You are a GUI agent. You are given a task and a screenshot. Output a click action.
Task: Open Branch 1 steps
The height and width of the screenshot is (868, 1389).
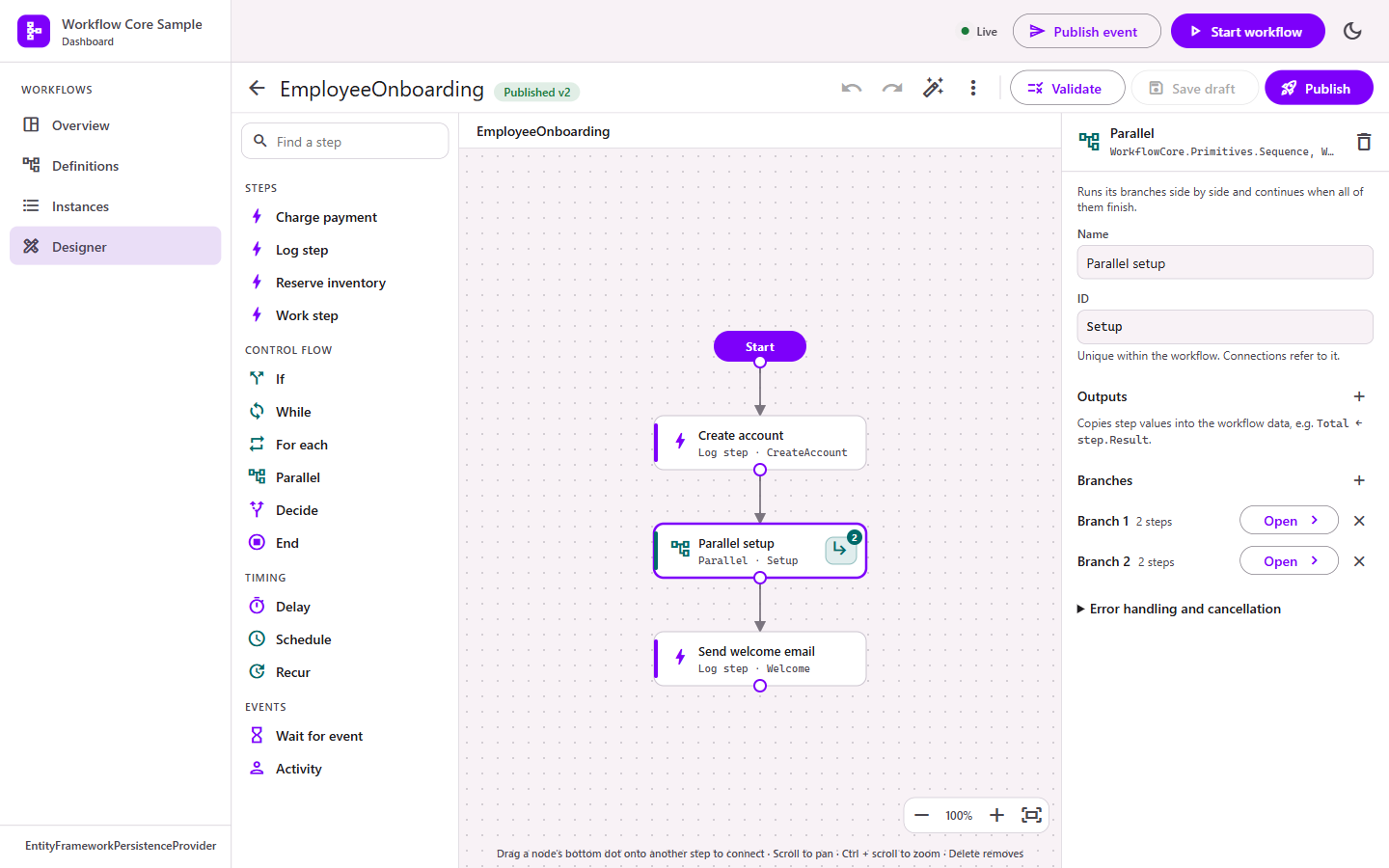[1289, 521]
